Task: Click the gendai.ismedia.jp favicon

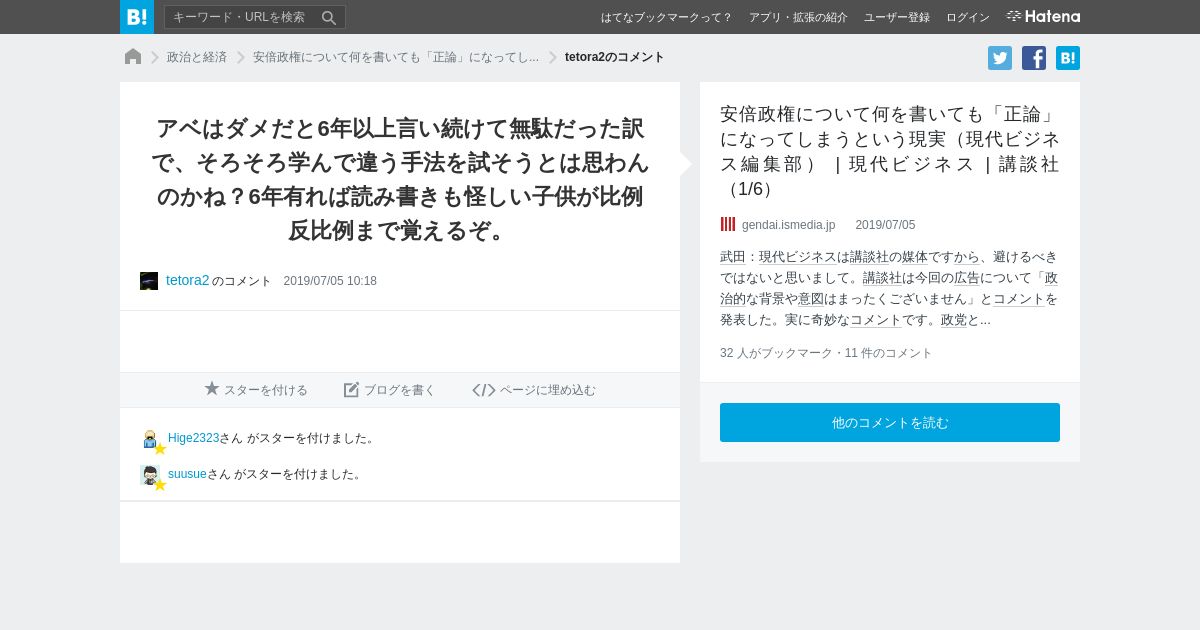Action: pyautogui.click(x=728, y=225)
